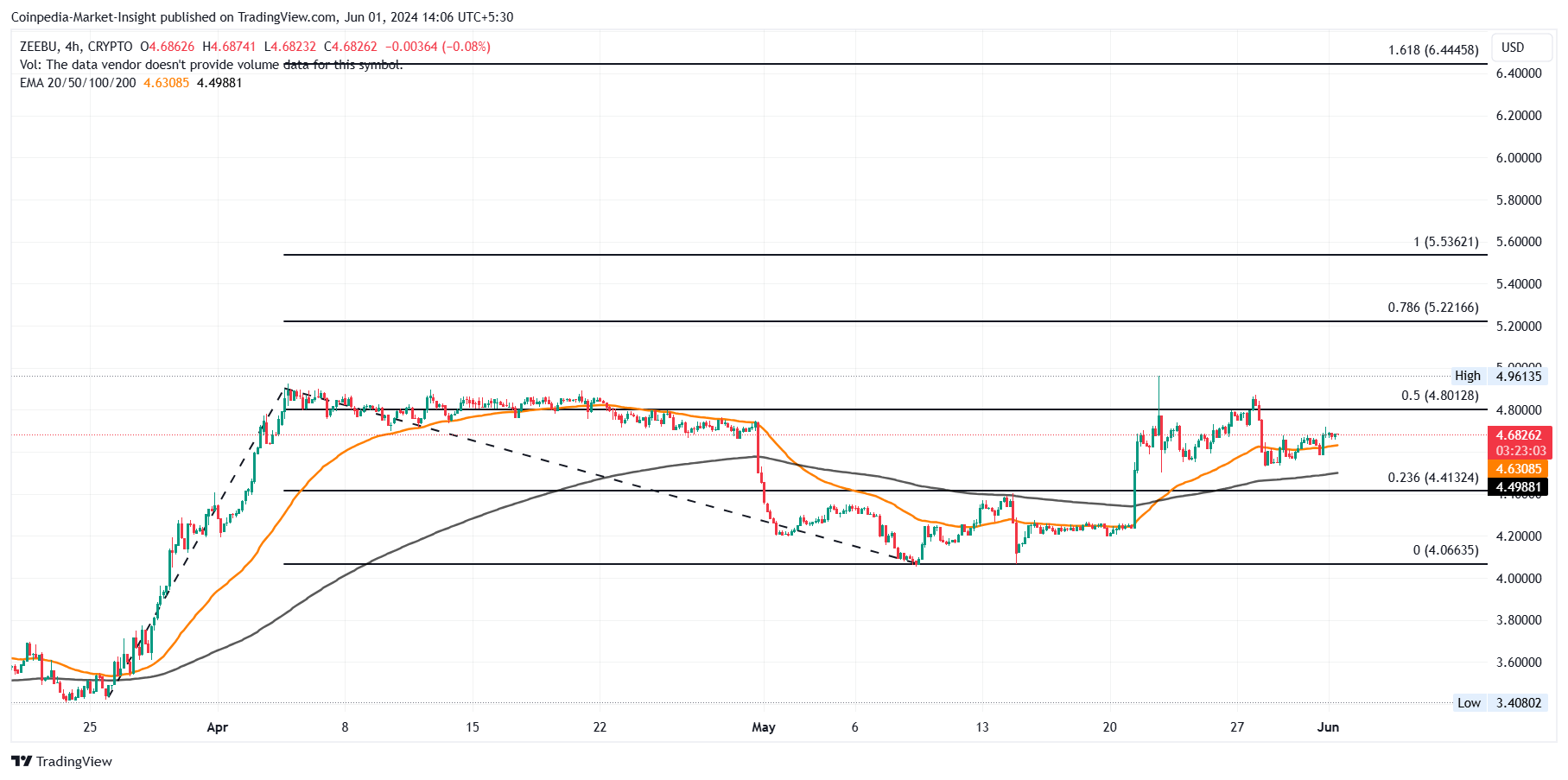Click the Low 3.40802 price marker
The image size is (1568, 780).
pyautogui.click(x=1499, y=703)
